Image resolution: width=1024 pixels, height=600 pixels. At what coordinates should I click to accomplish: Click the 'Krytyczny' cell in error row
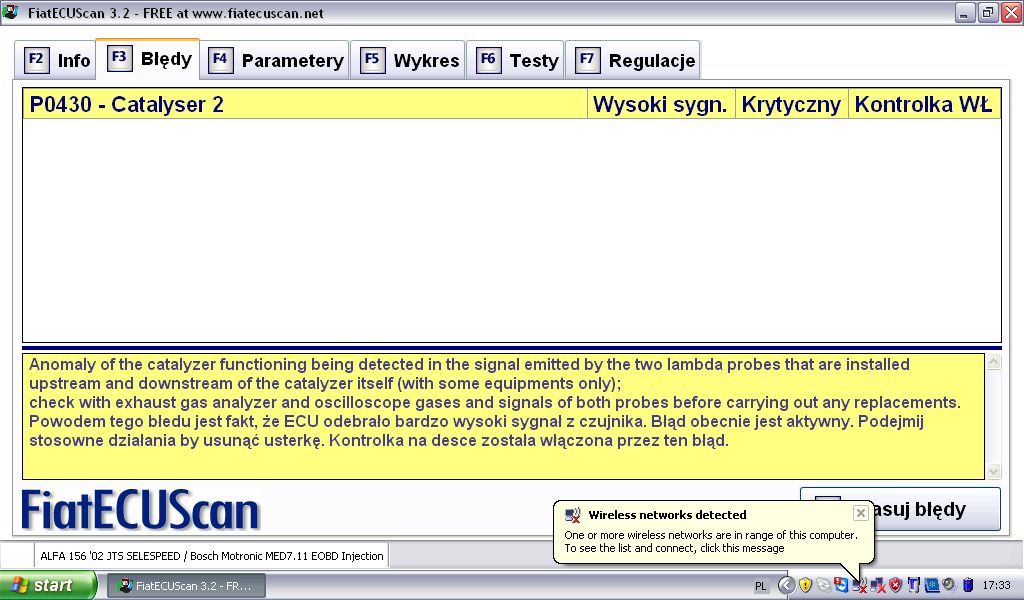(791, 104)
